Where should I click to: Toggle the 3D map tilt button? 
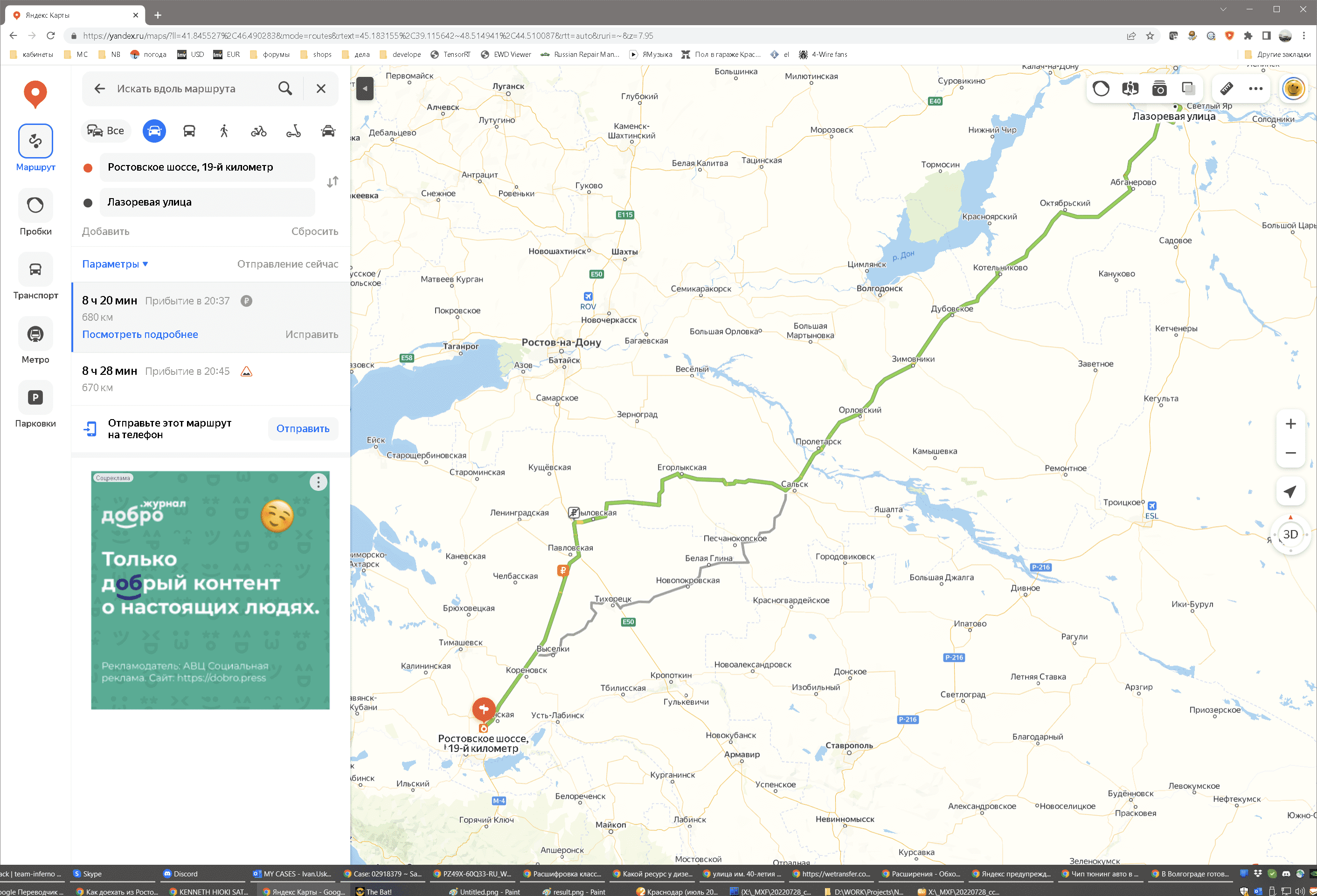[x=1290, y=534]
